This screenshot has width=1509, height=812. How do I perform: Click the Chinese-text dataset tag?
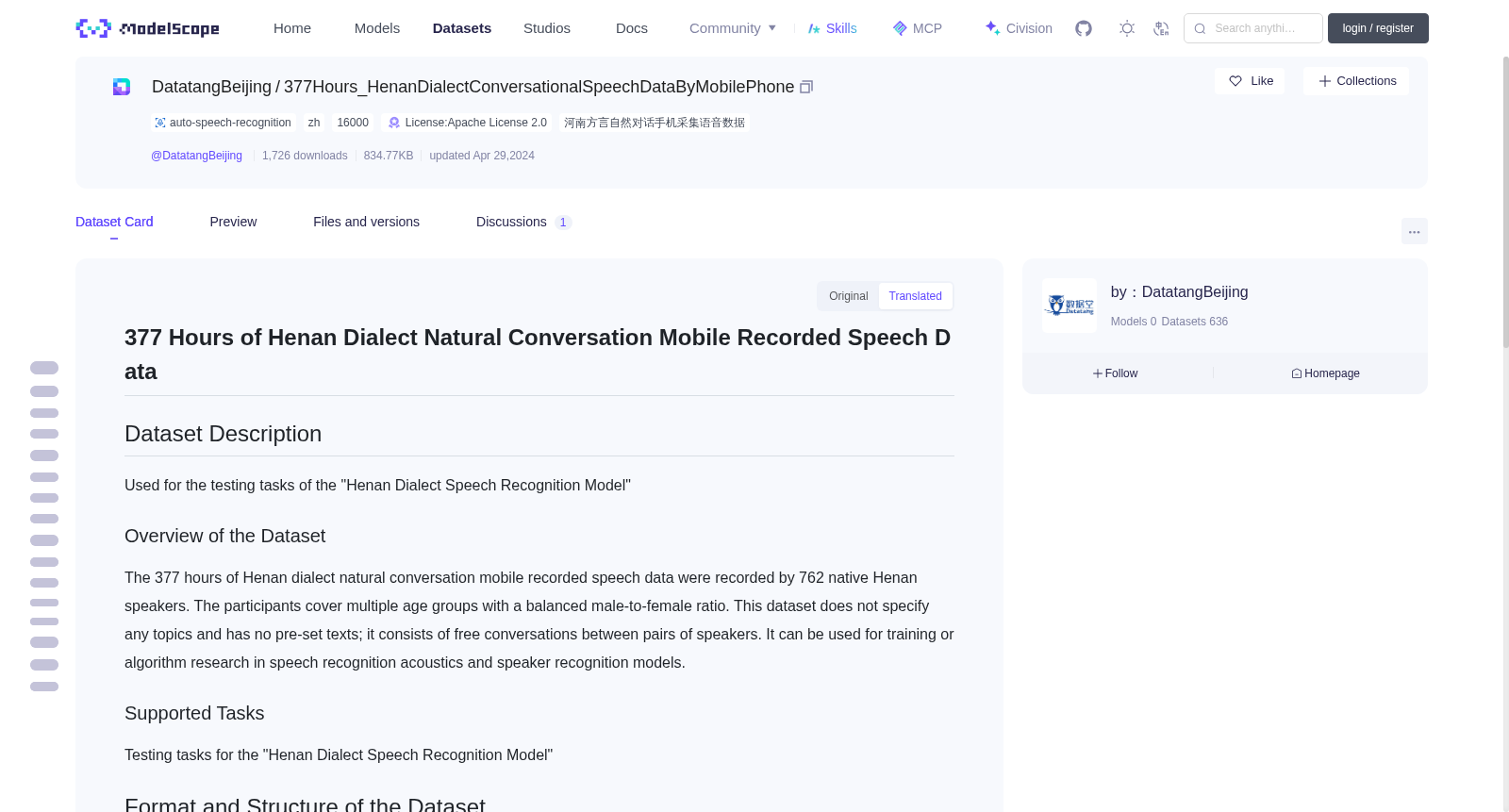[655, 123]
